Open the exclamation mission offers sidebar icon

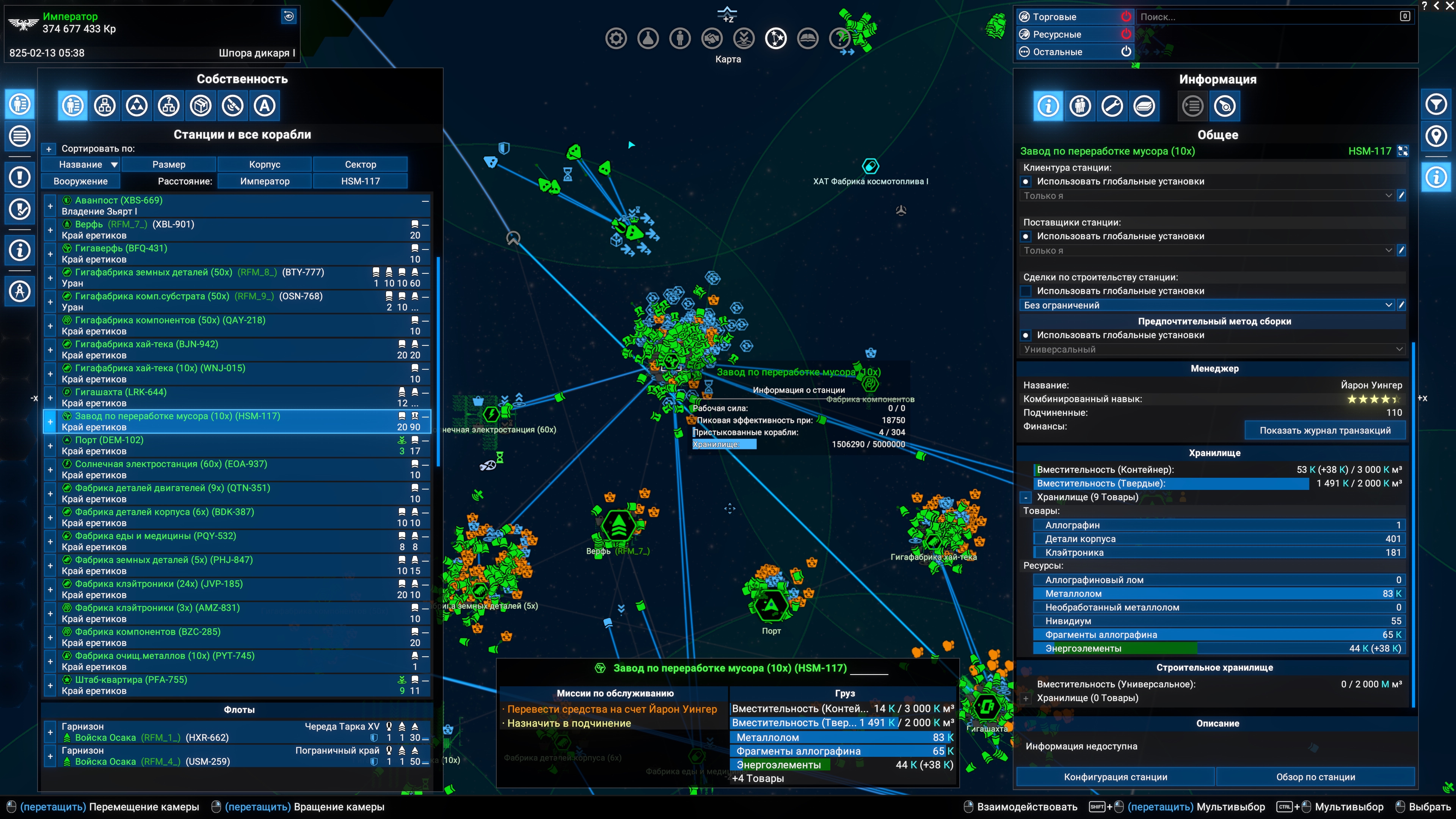pos(20,177)
